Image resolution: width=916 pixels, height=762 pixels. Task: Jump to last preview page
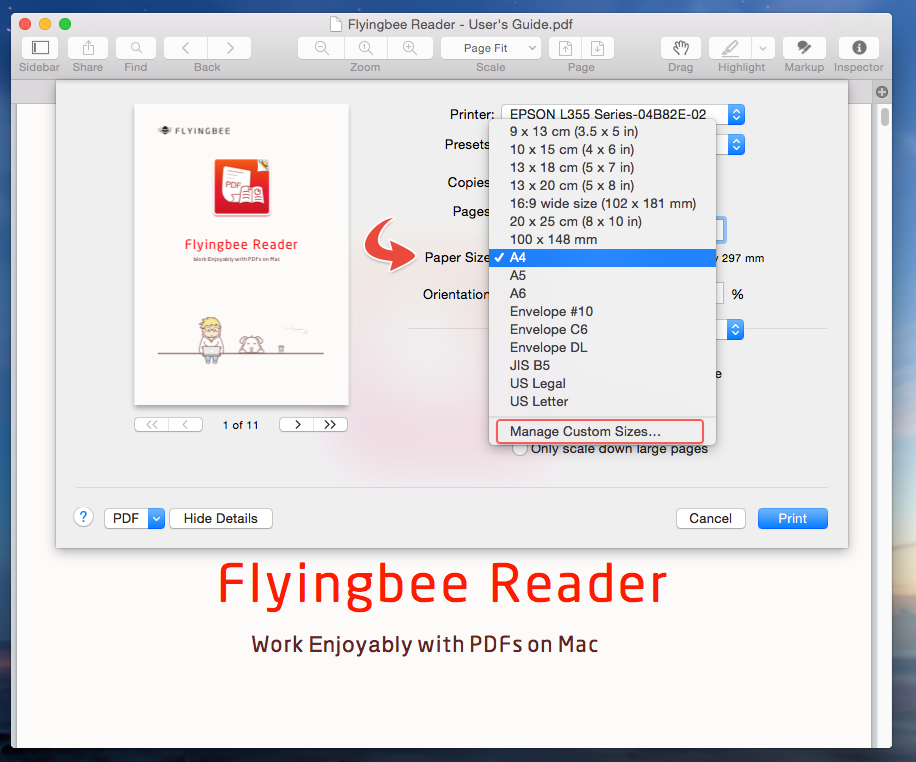330,425
